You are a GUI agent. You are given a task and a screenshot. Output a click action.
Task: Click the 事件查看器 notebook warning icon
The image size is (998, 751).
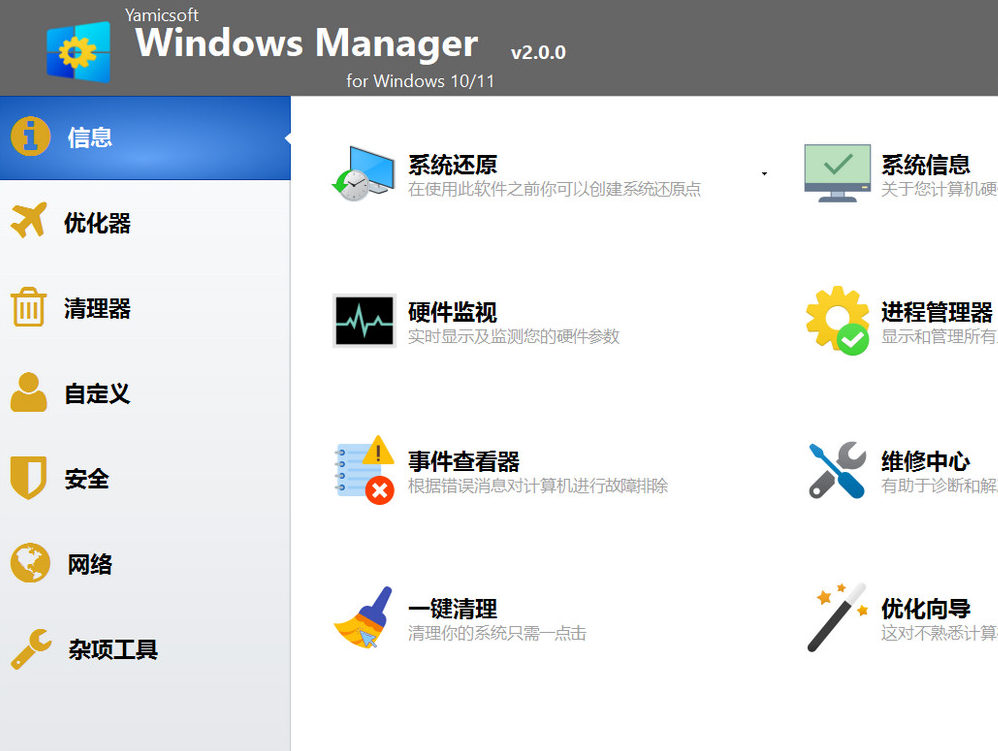tap(364, 470)
